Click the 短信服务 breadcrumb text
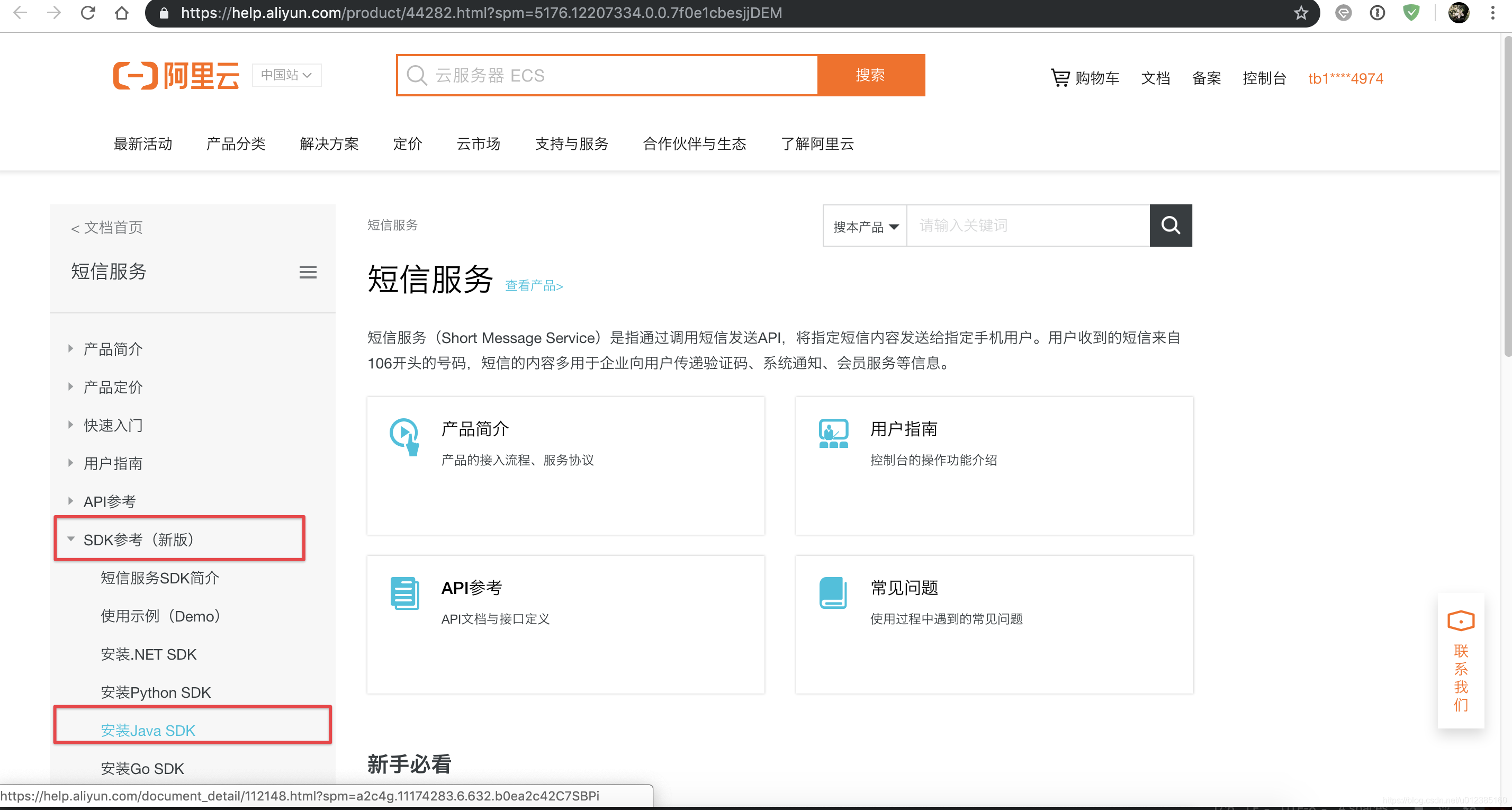Image resolution: width=1512 pixels, height=810 pixels. pos(392,225)
